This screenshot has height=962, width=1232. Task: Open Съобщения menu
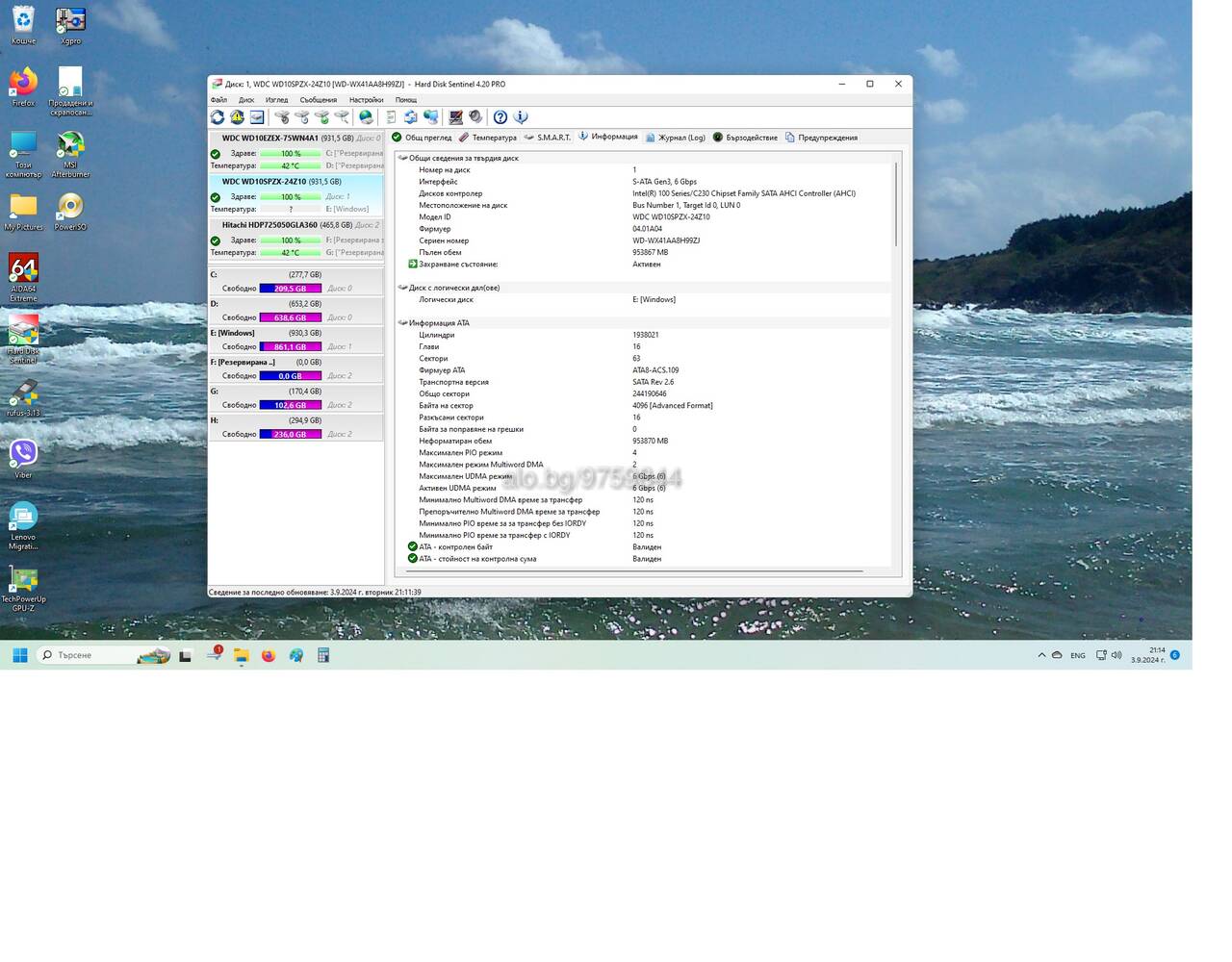(x=319, y=100)
